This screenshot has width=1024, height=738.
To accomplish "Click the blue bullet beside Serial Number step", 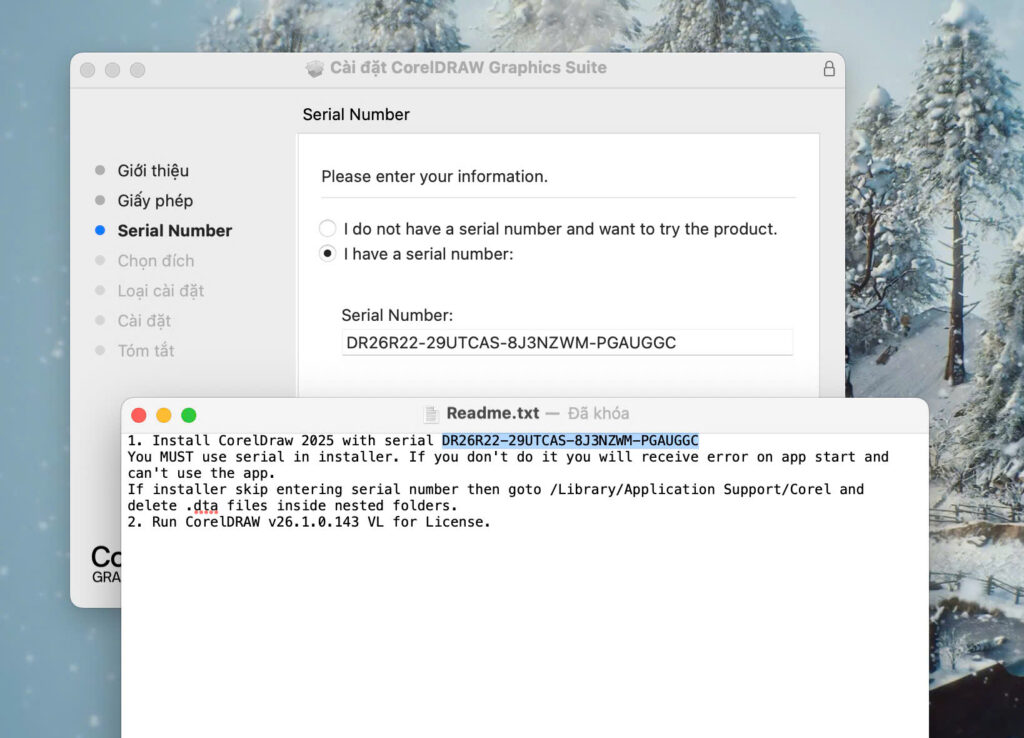I will 99,230.
